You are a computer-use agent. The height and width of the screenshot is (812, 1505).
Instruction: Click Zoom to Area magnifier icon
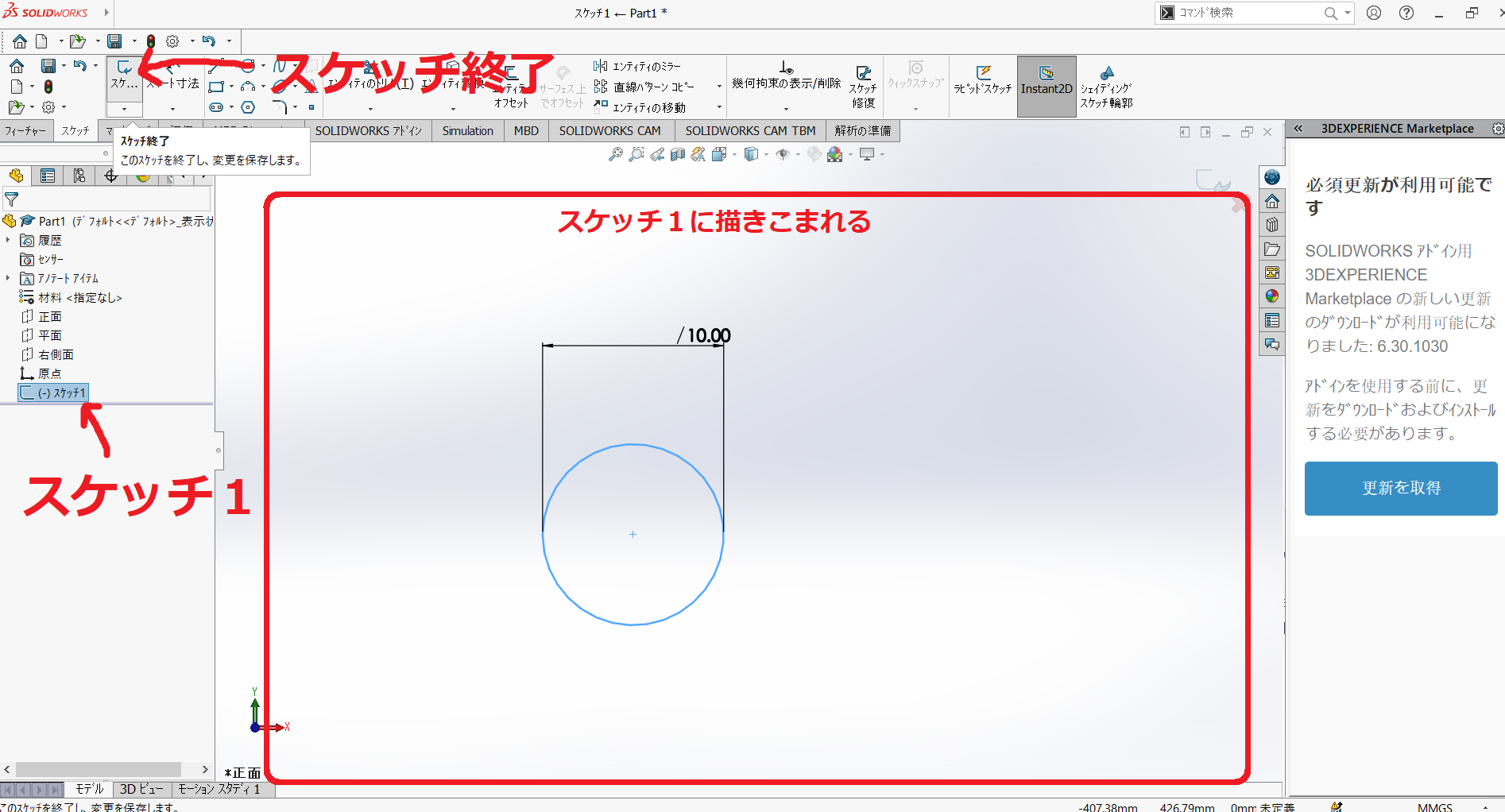point(636,154)
